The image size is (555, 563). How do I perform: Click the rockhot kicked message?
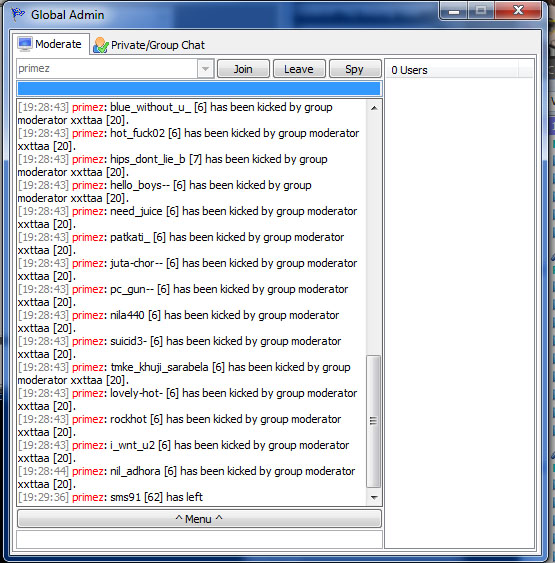[179, 425]
